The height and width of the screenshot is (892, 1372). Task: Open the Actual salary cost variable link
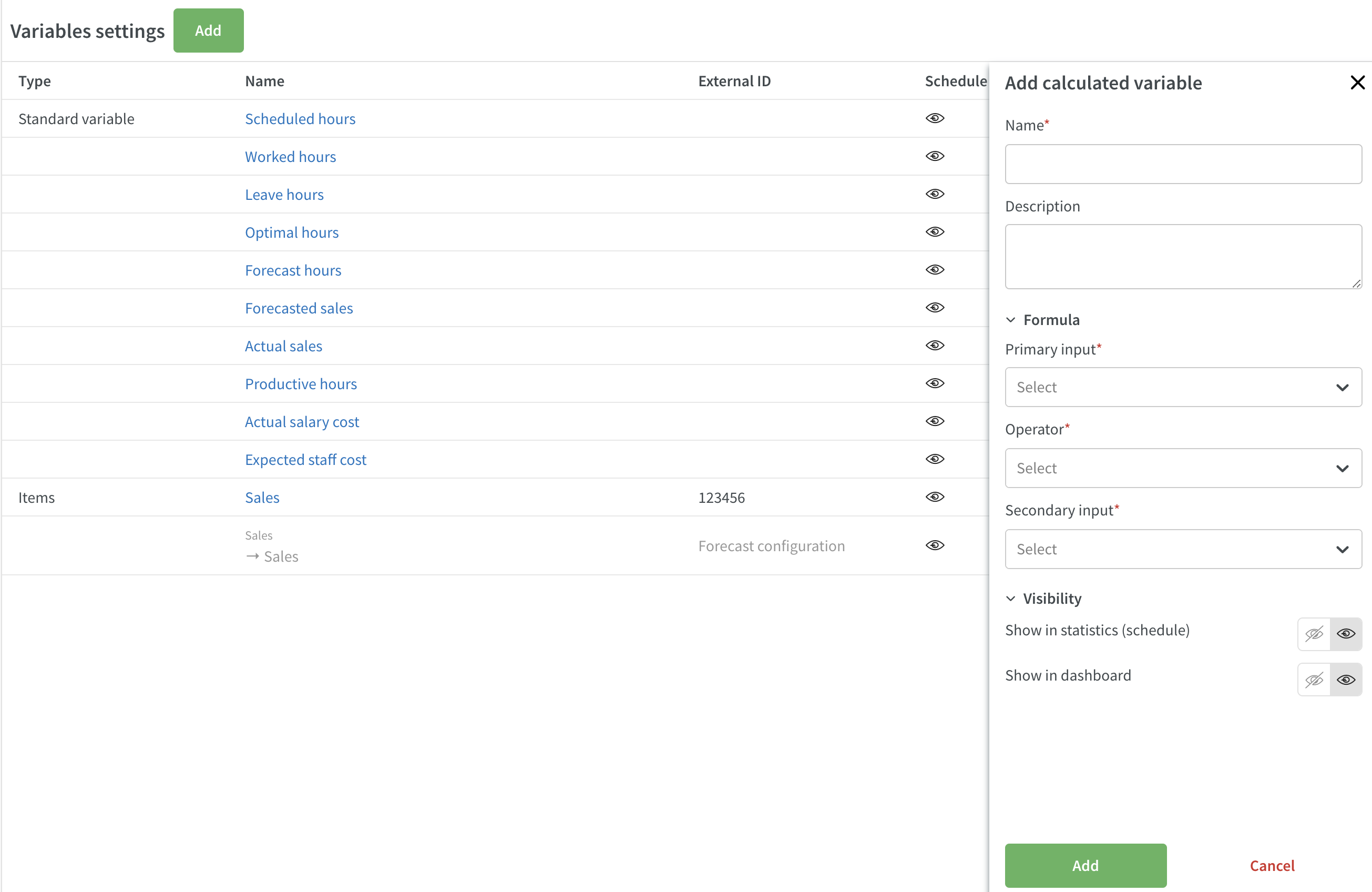pyautogui.click(x=302, y=421)
